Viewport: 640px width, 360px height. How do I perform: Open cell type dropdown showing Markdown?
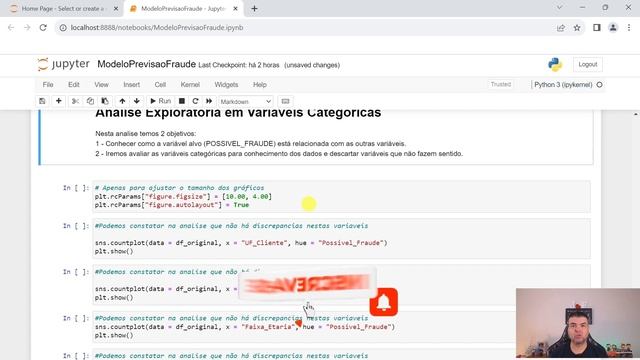click(245, 101)
